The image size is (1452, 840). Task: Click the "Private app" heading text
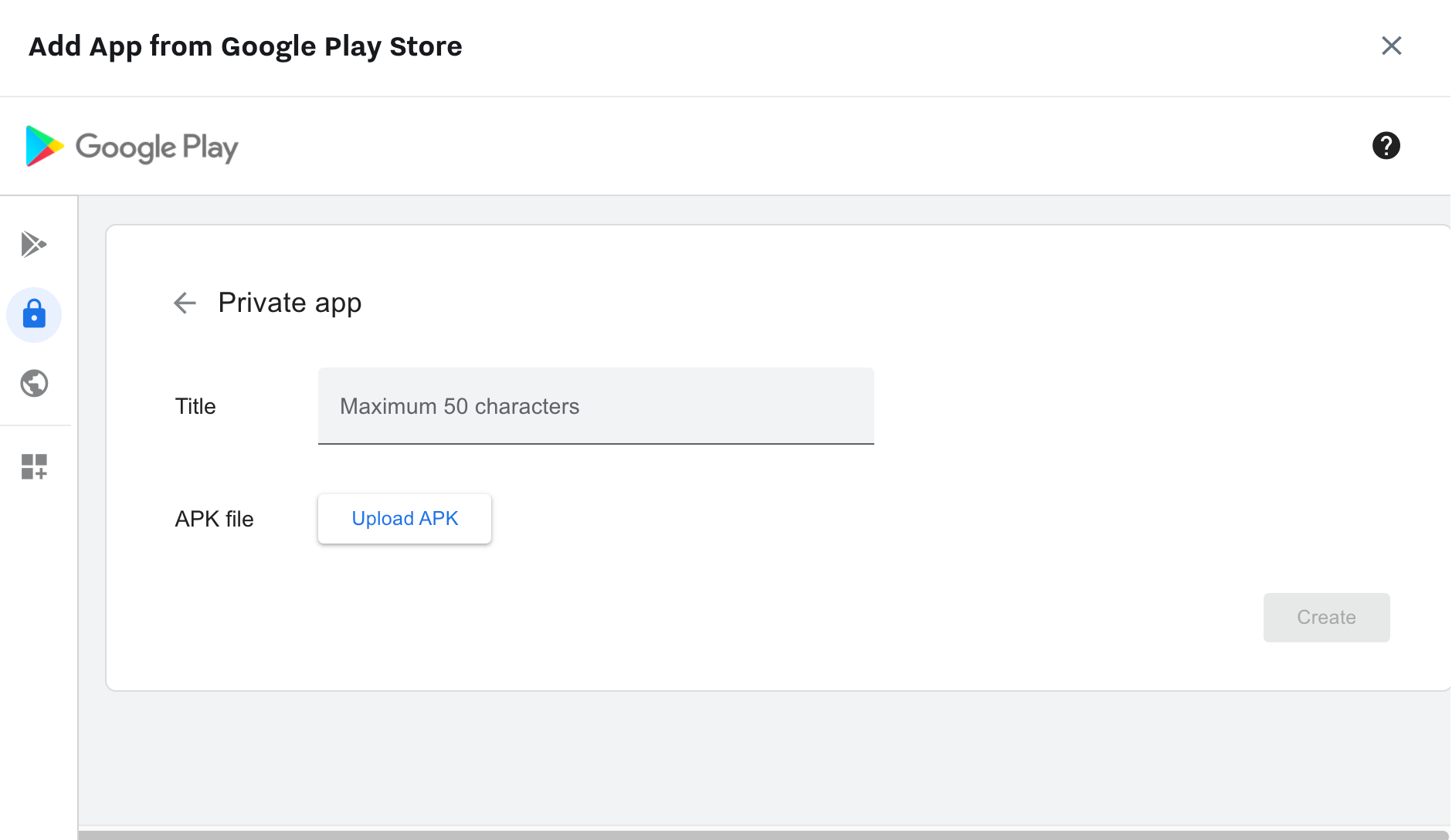coord(290,303)
